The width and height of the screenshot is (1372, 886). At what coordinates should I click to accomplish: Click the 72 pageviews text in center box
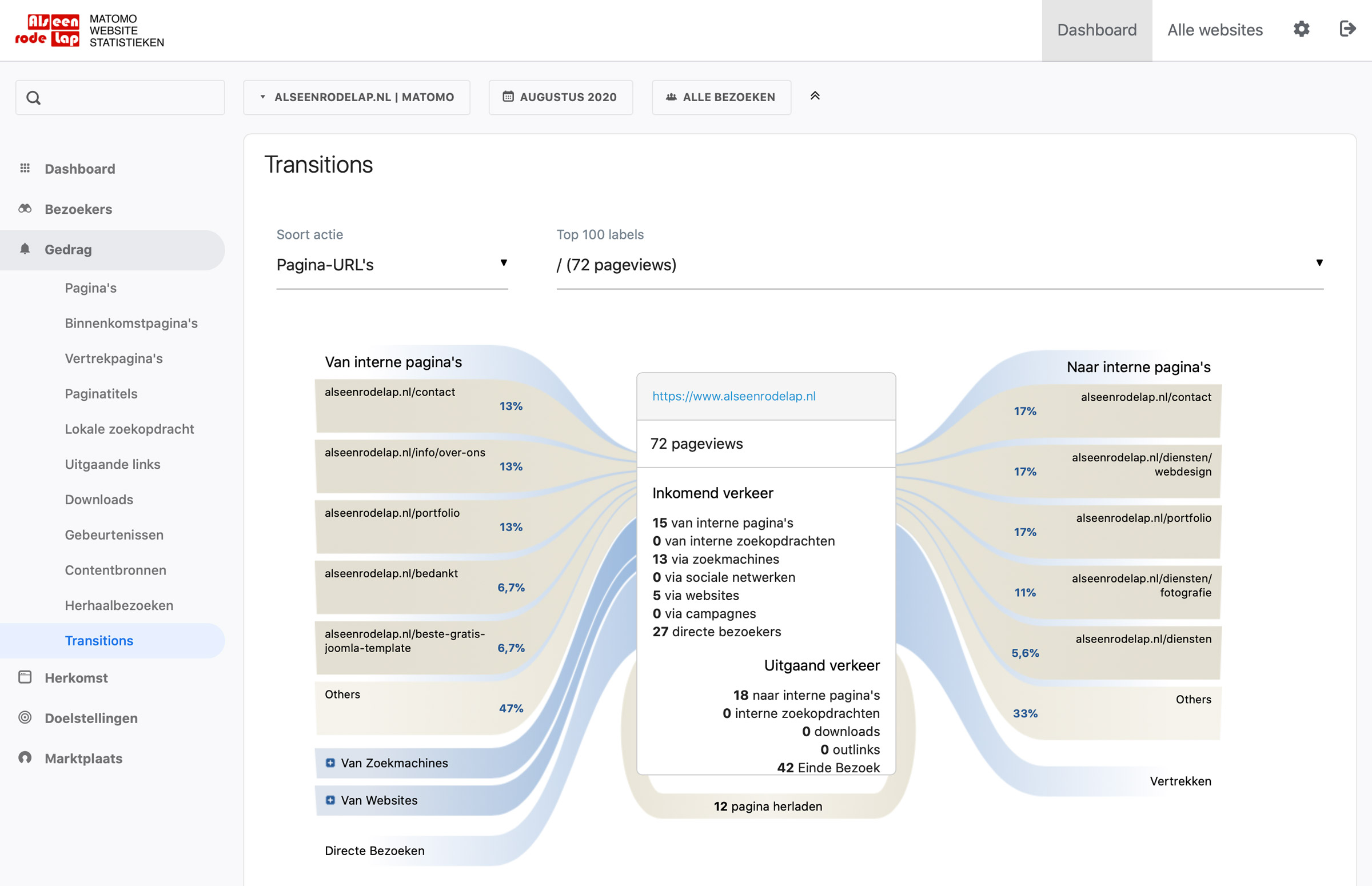pos(696,444)
